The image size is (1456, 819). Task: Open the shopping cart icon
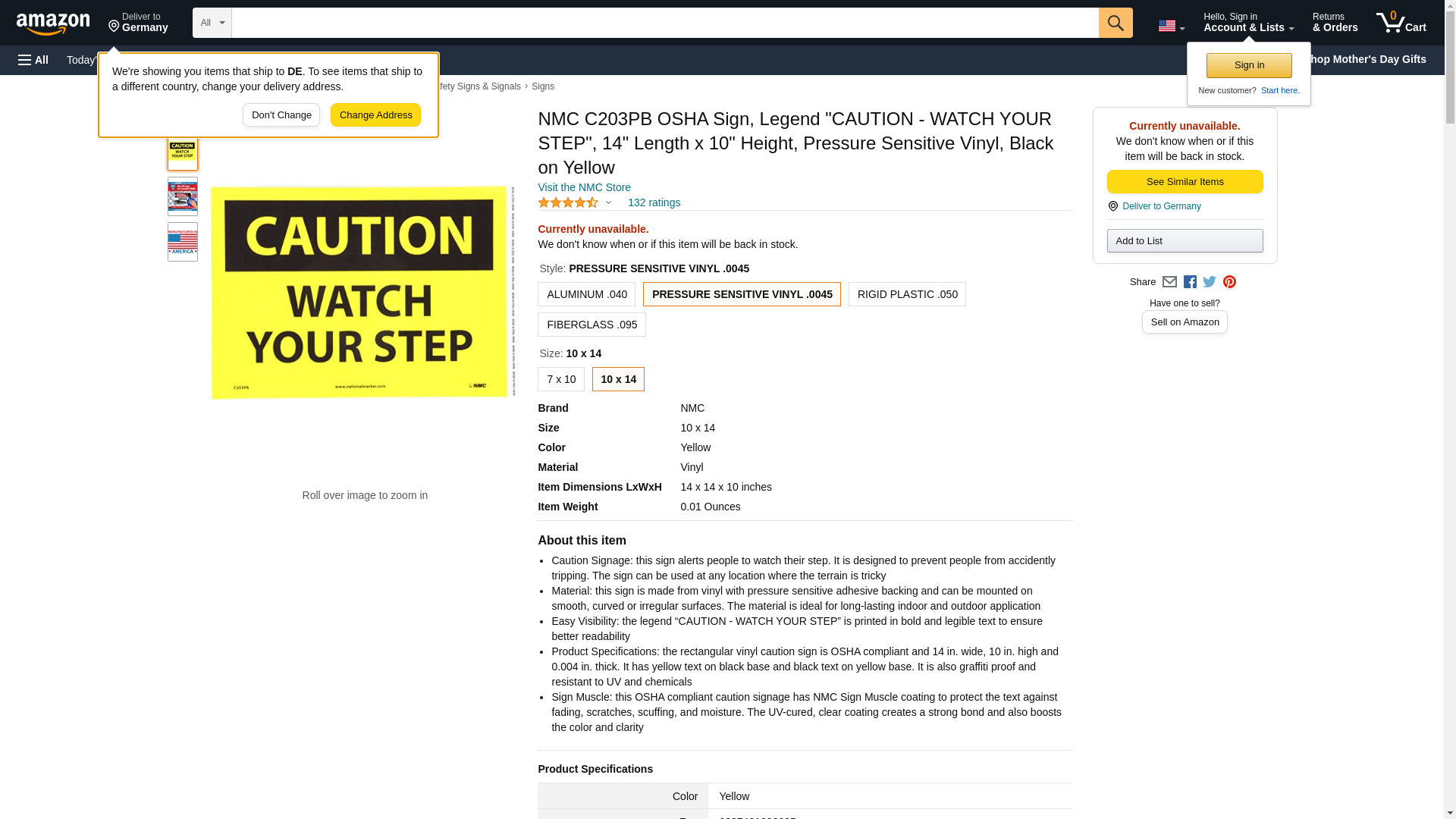tap(1401, 22)
